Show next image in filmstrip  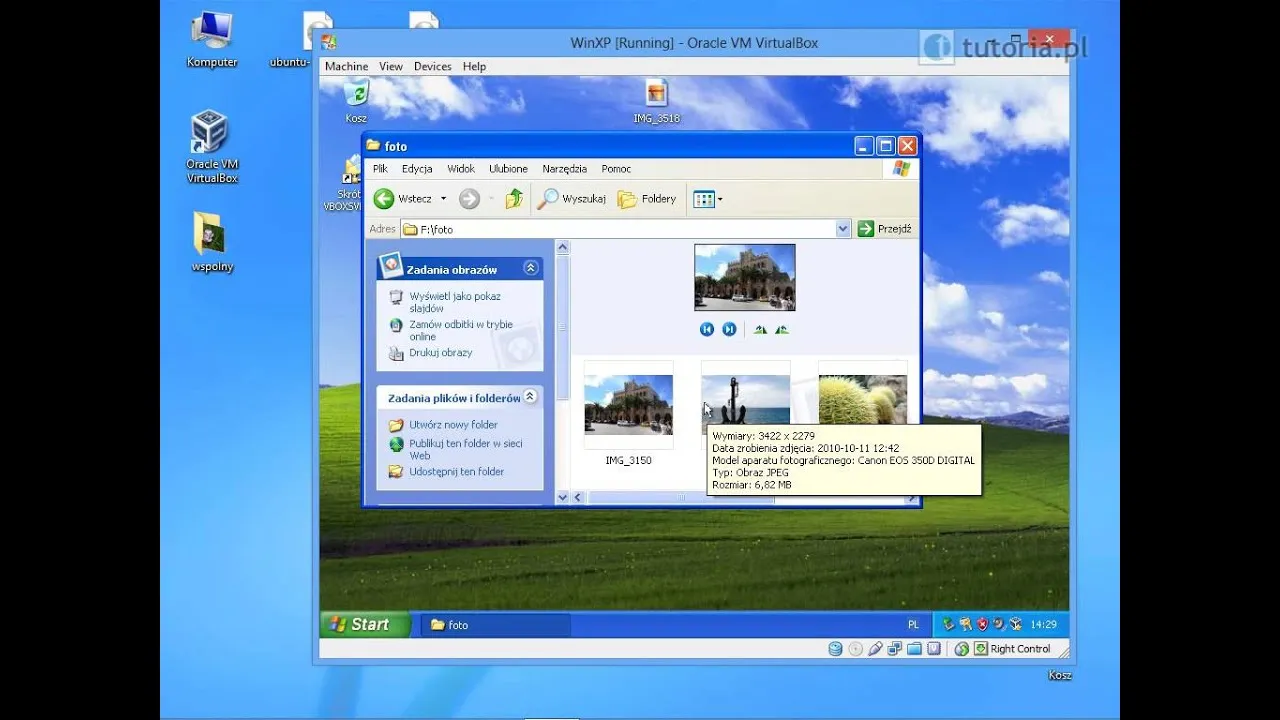pos(729,329)
